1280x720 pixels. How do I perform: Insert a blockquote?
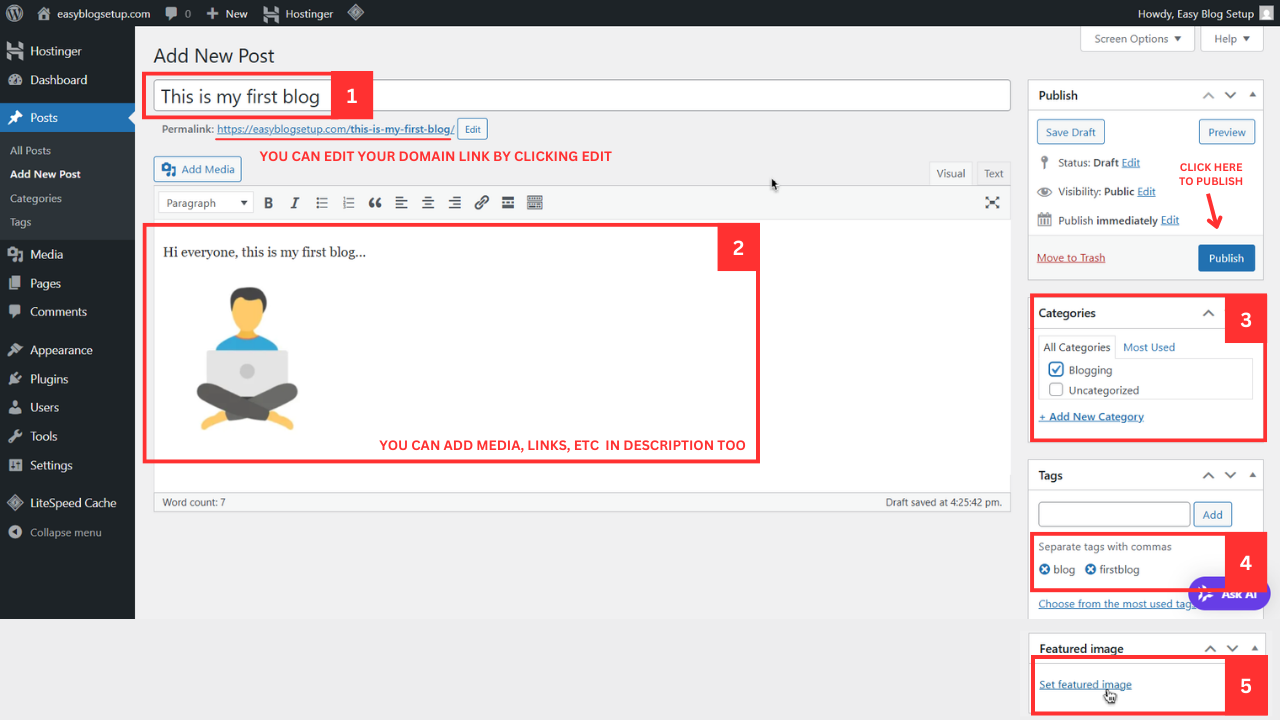(375, 203)
